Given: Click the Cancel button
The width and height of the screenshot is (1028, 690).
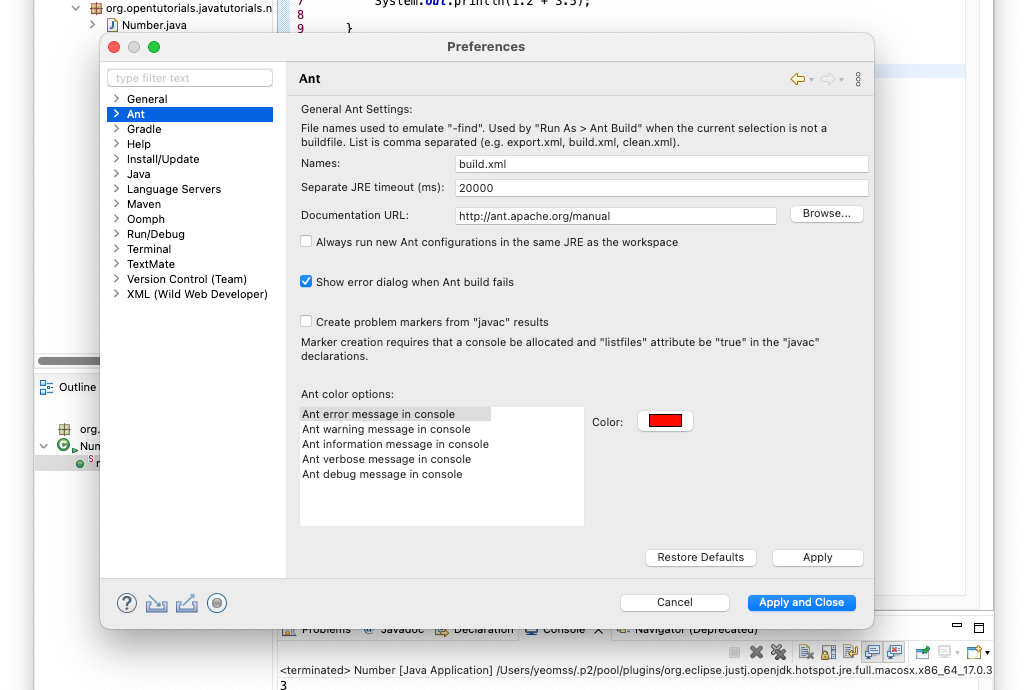Looking at the screenshot, I should pos(675,603).
